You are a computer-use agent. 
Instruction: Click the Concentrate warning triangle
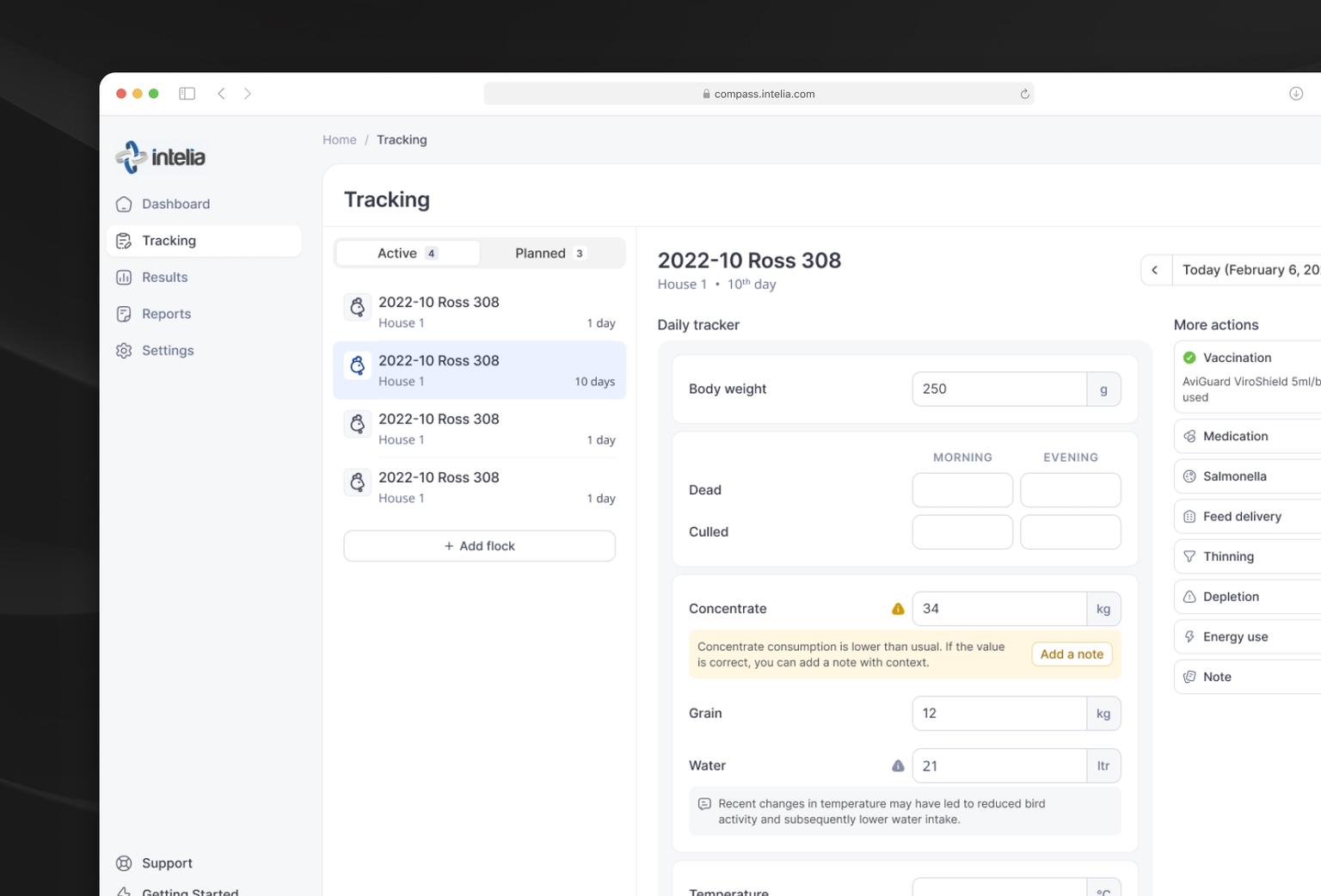(x=897, y=608)
